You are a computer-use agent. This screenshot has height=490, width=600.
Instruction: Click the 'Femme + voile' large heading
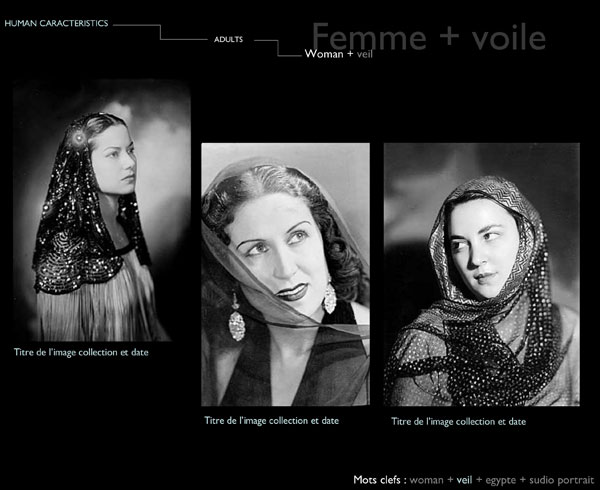click(x=429, y=37)
